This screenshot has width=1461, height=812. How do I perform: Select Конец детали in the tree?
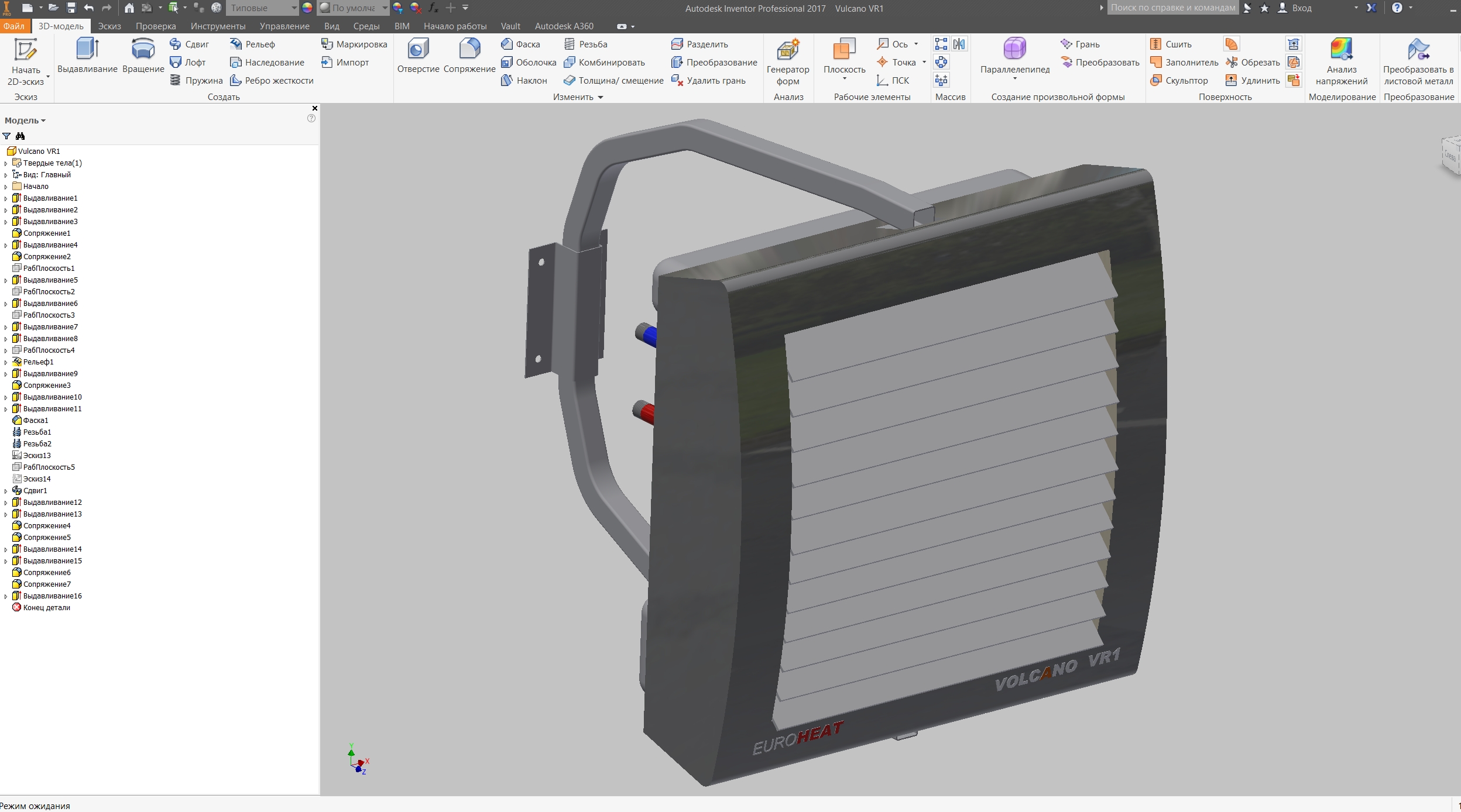(41, 608)
